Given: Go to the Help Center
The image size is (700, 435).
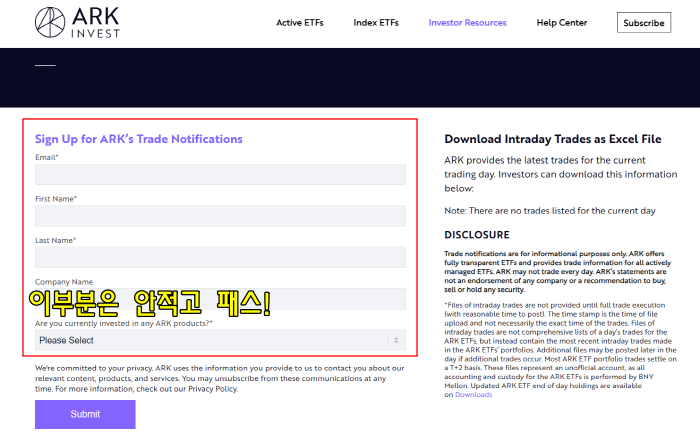Looking at the screenshot, I should coord(562,23).
